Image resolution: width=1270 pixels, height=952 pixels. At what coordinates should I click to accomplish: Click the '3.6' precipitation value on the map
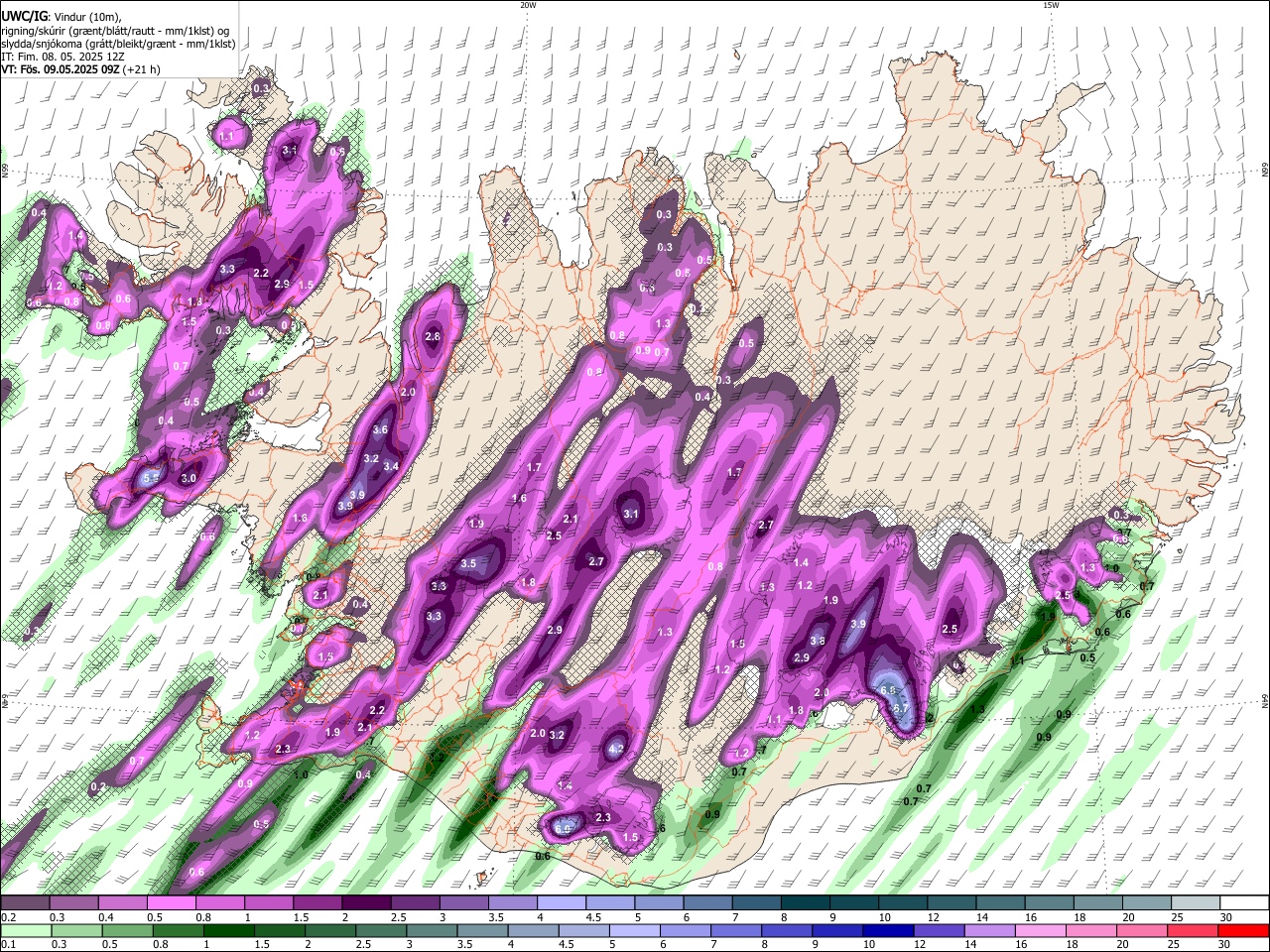[380, 430]
